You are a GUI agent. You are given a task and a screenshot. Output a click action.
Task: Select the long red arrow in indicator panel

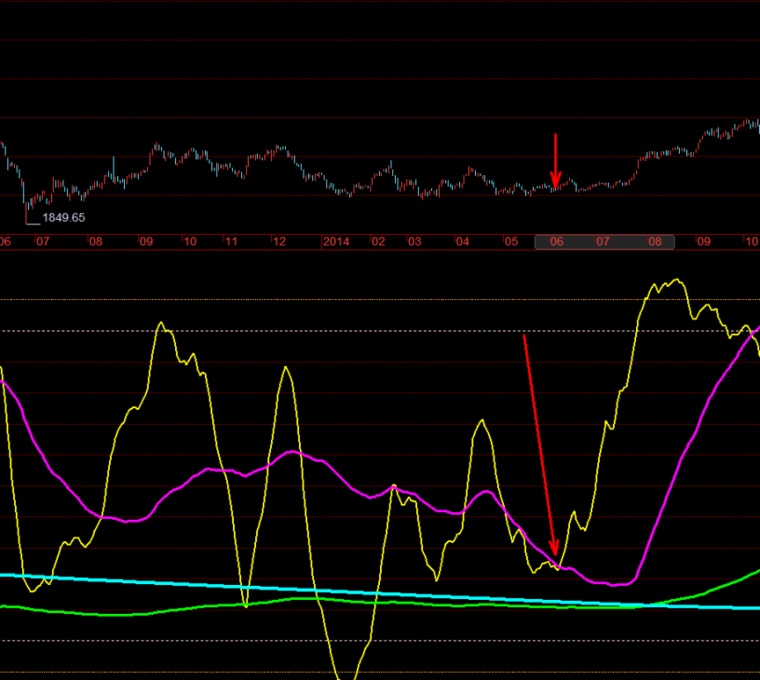(x=538, y=440)
